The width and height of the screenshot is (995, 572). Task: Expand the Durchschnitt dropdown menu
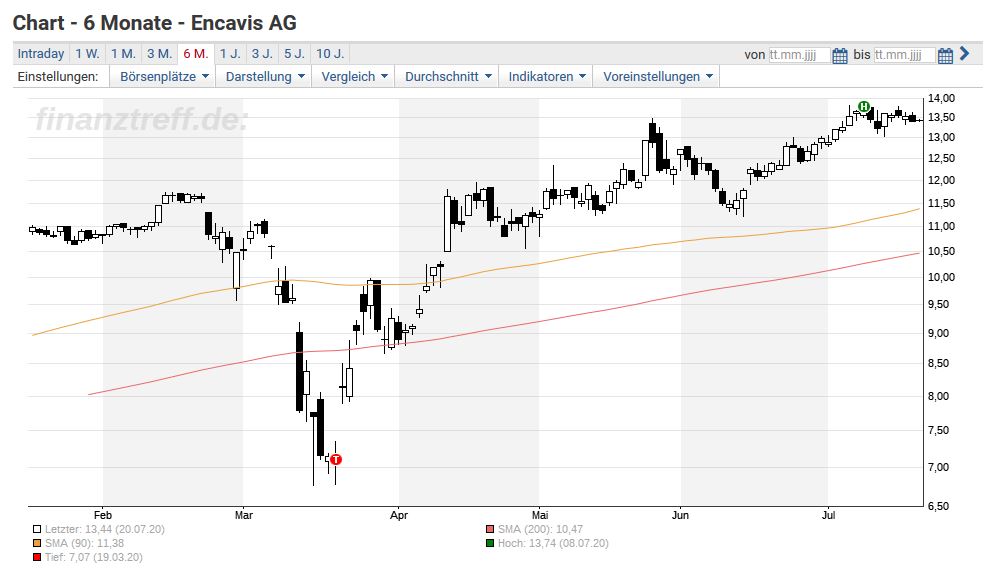click(x=448, y=76)
